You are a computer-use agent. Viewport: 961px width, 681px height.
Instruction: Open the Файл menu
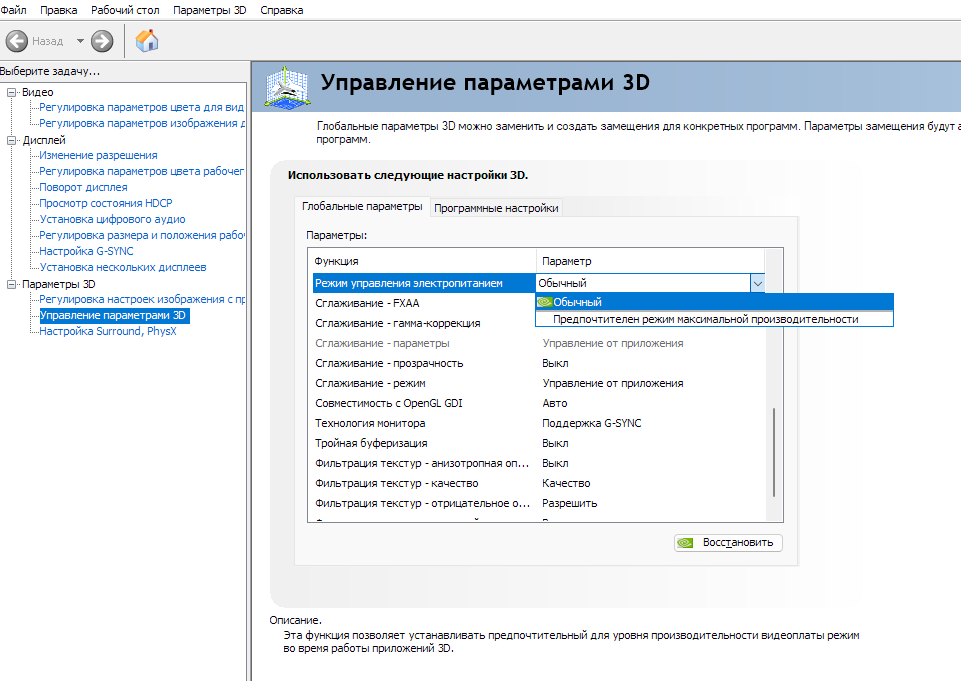click(x=13, y=9)
